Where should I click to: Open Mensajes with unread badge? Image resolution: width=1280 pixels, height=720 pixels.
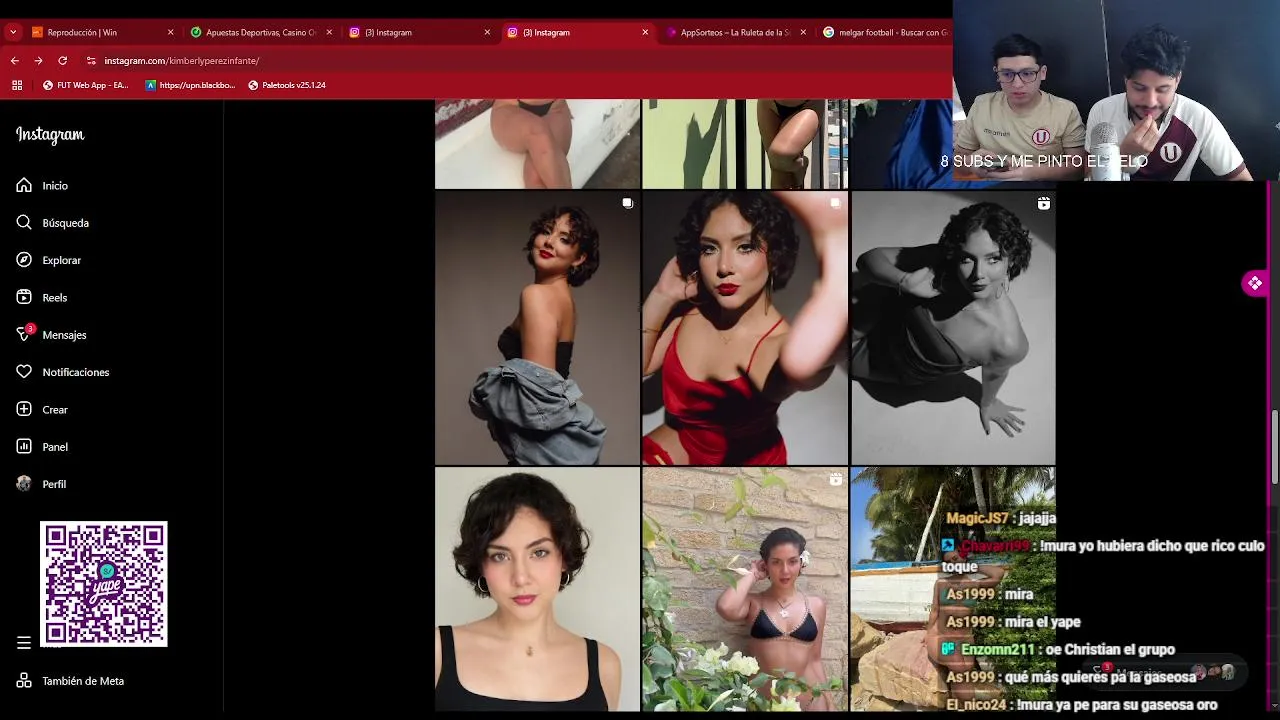51,335
